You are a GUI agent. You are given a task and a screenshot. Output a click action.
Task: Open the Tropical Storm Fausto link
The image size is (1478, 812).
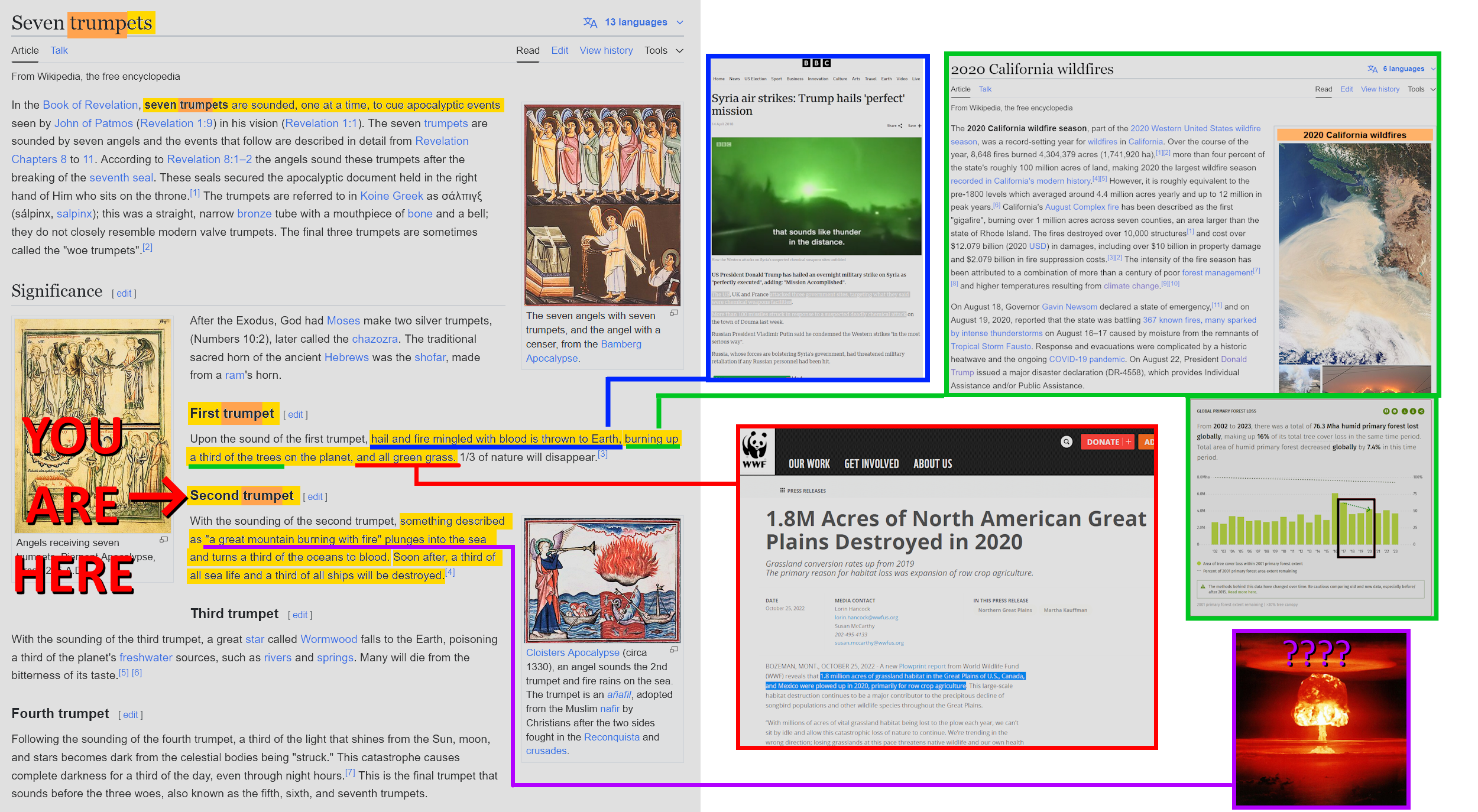(x=991, y=346)
